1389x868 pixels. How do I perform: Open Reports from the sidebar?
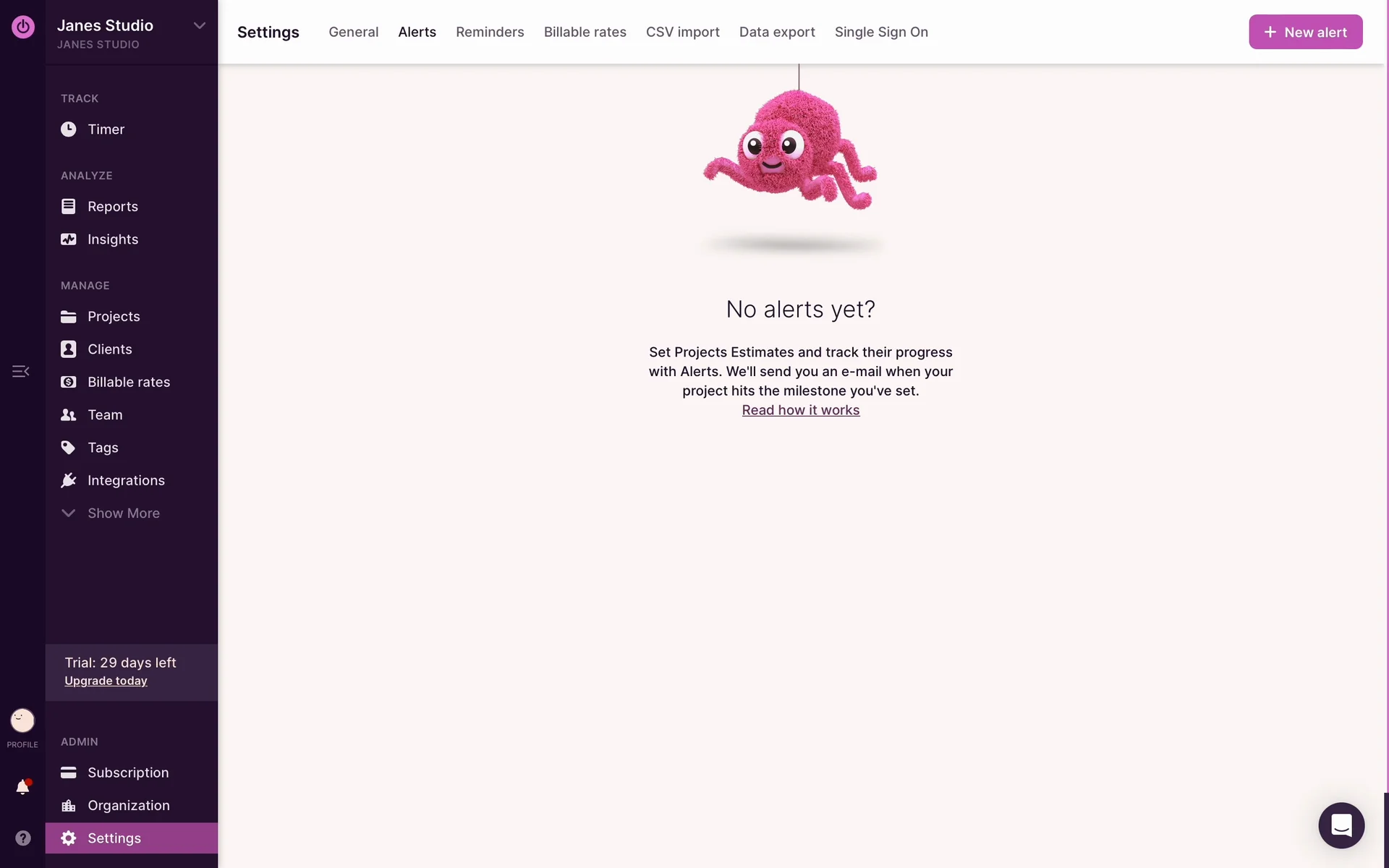coord(112,207)
